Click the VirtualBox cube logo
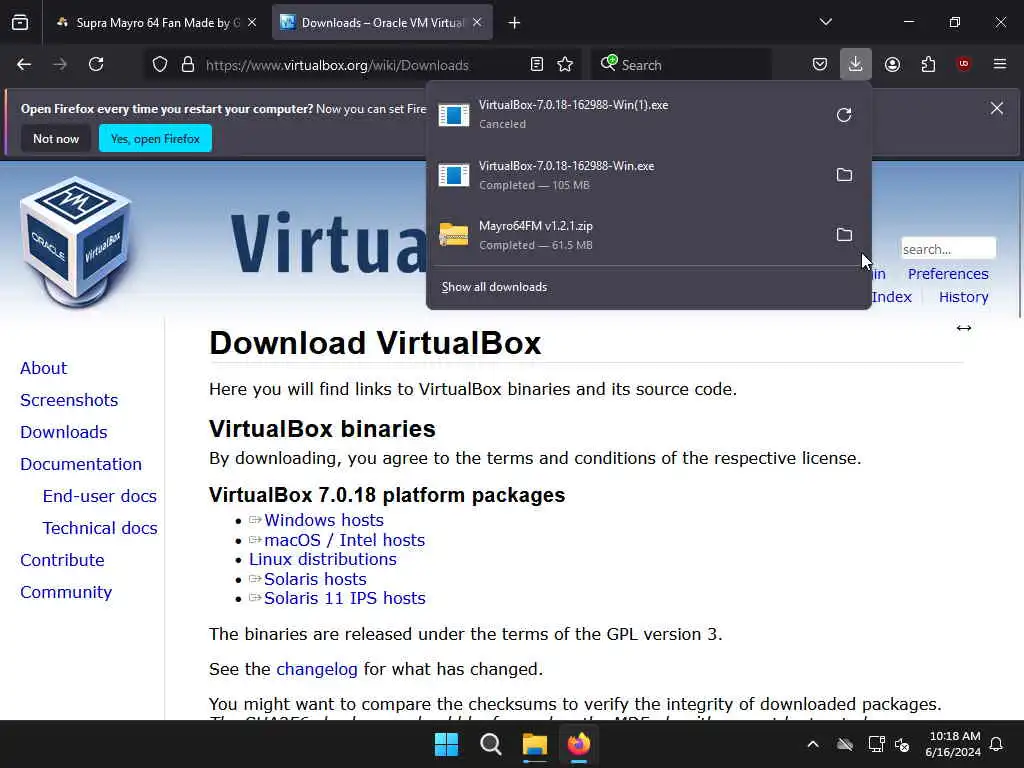Viewport: 1024px width, 768px height. 76,242
